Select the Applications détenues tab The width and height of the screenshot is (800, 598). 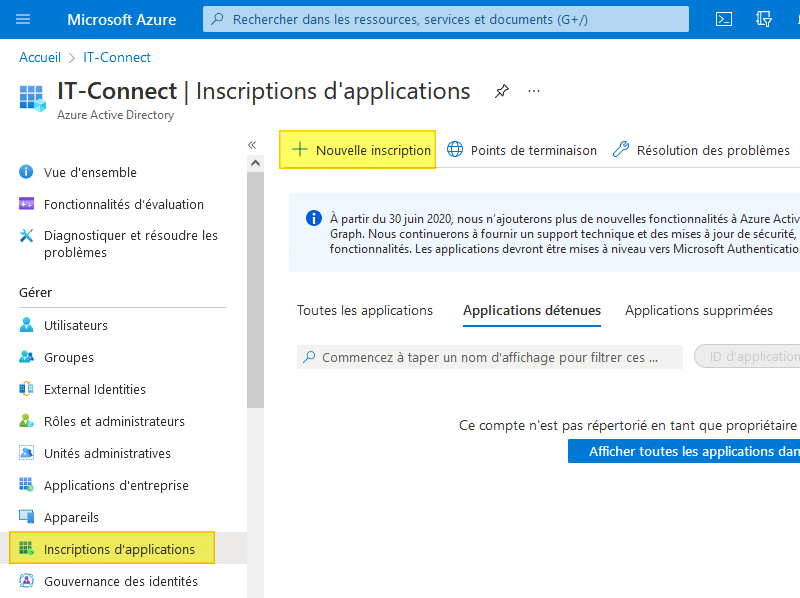pyautogui.click(x=532, y=310)
